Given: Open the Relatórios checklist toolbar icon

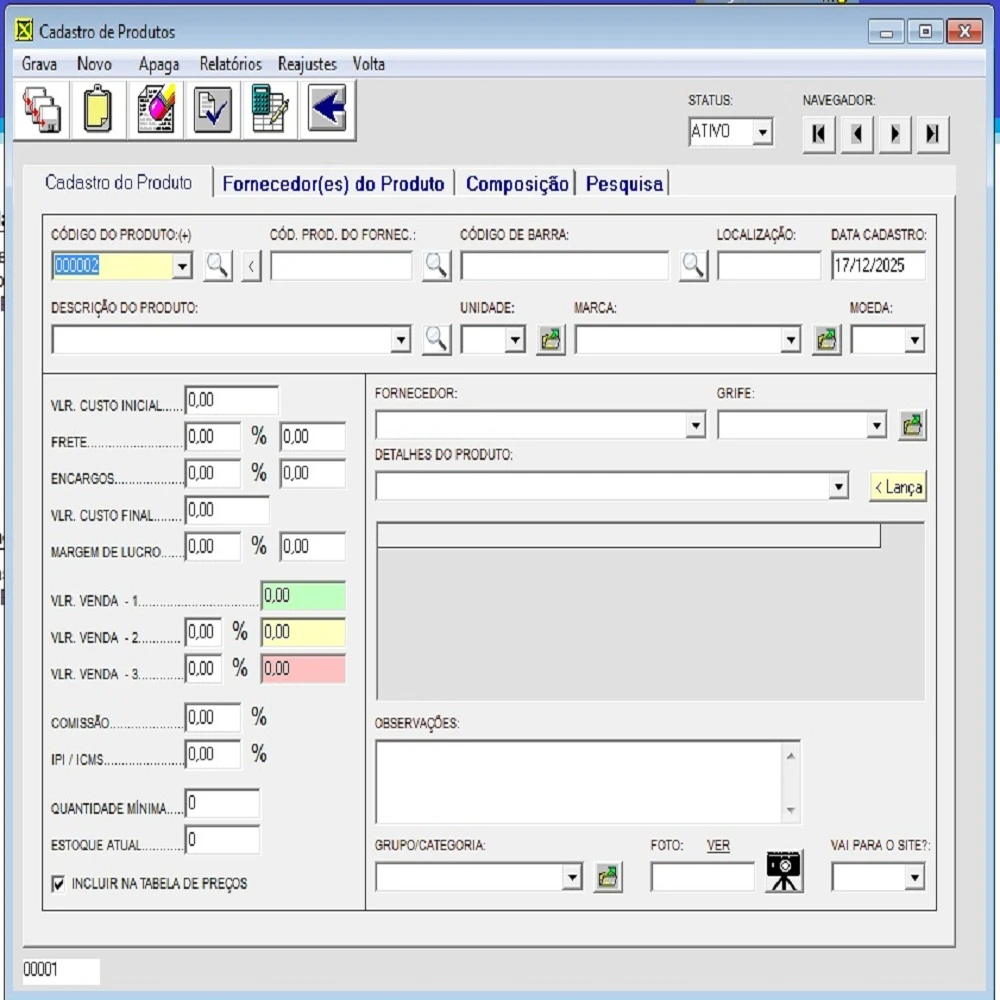Looking at the screenshot, I should pyautogui.click(x=213, y=109).
